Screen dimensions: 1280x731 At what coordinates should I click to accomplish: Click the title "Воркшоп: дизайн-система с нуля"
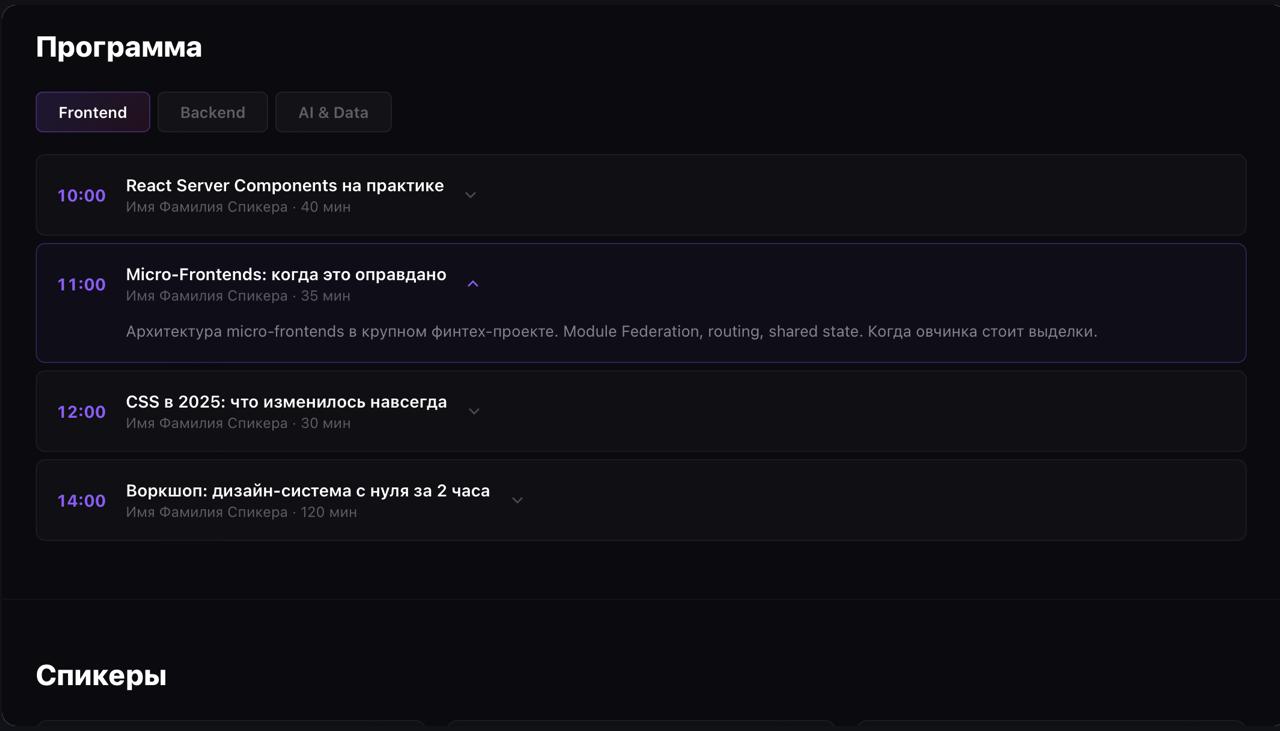pyautogui.click(x=308, y=491)
